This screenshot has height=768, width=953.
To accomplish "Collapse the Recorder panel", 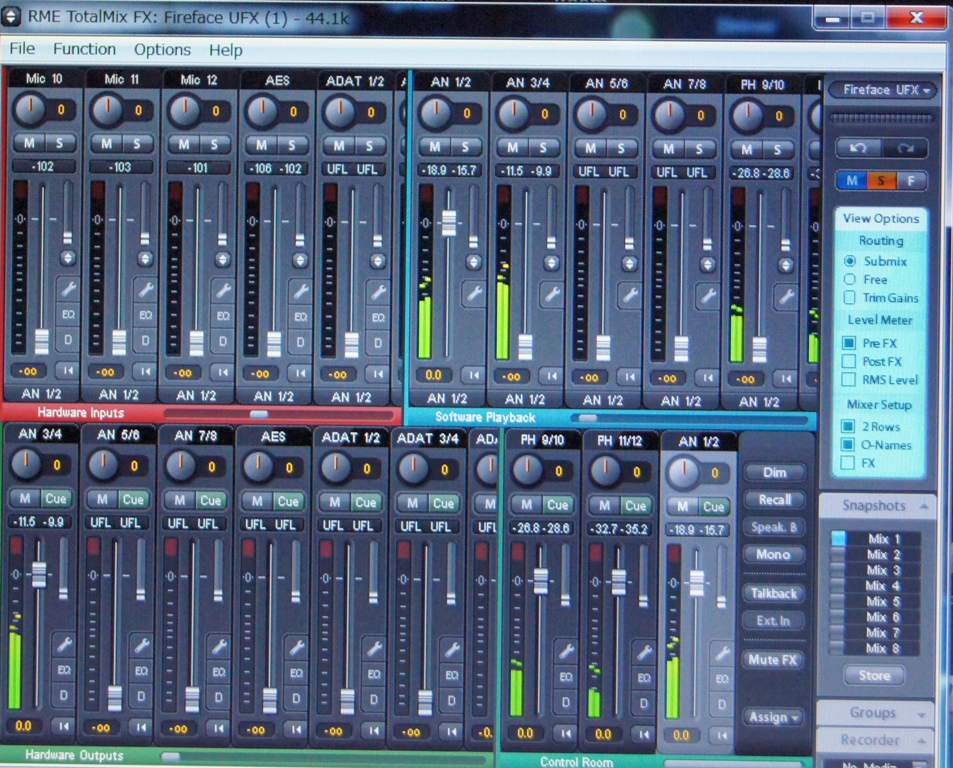I will tap(922, 741).
